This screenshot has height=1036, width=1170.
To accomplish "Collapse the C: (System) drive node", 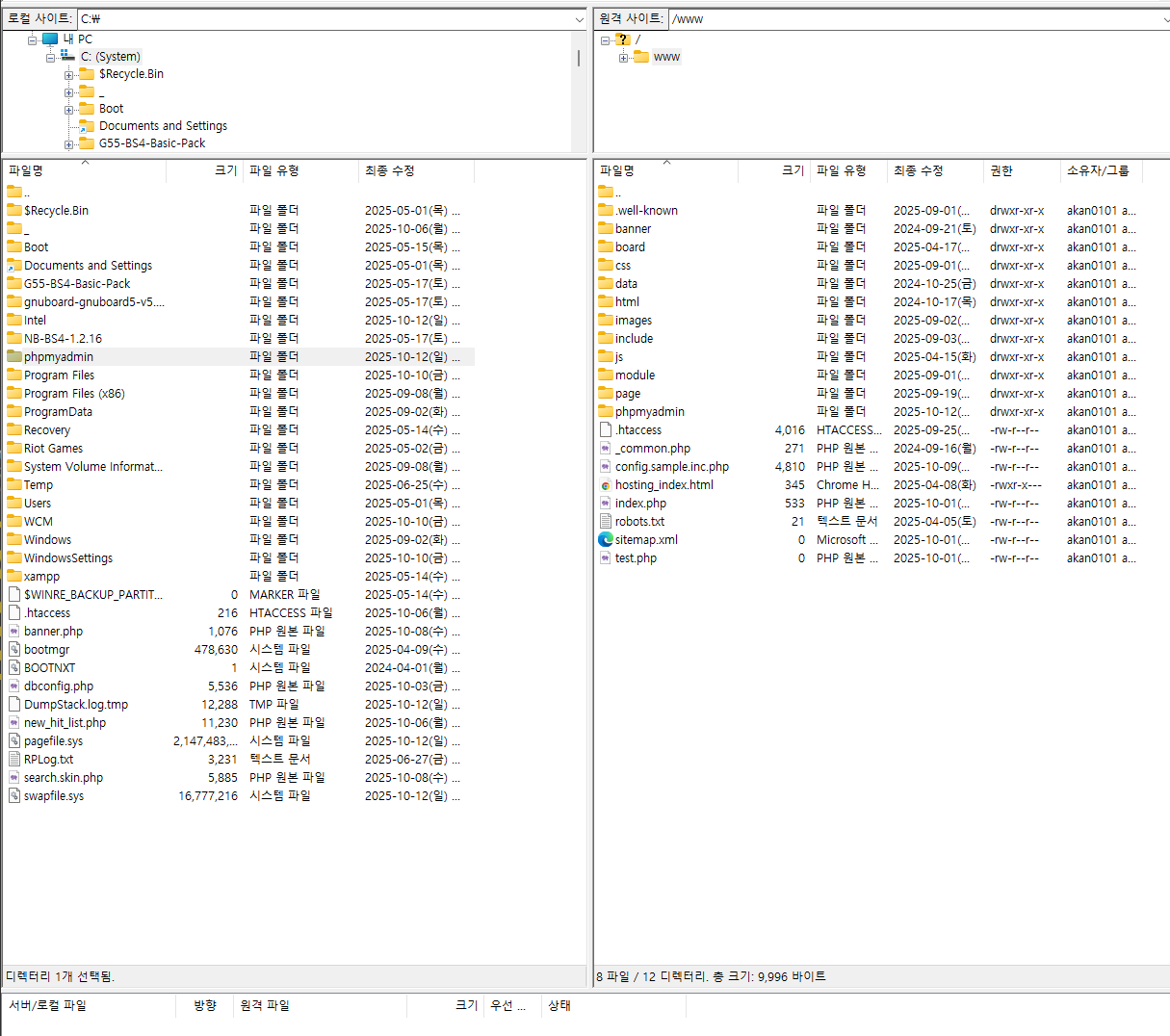I will [50, 58].
